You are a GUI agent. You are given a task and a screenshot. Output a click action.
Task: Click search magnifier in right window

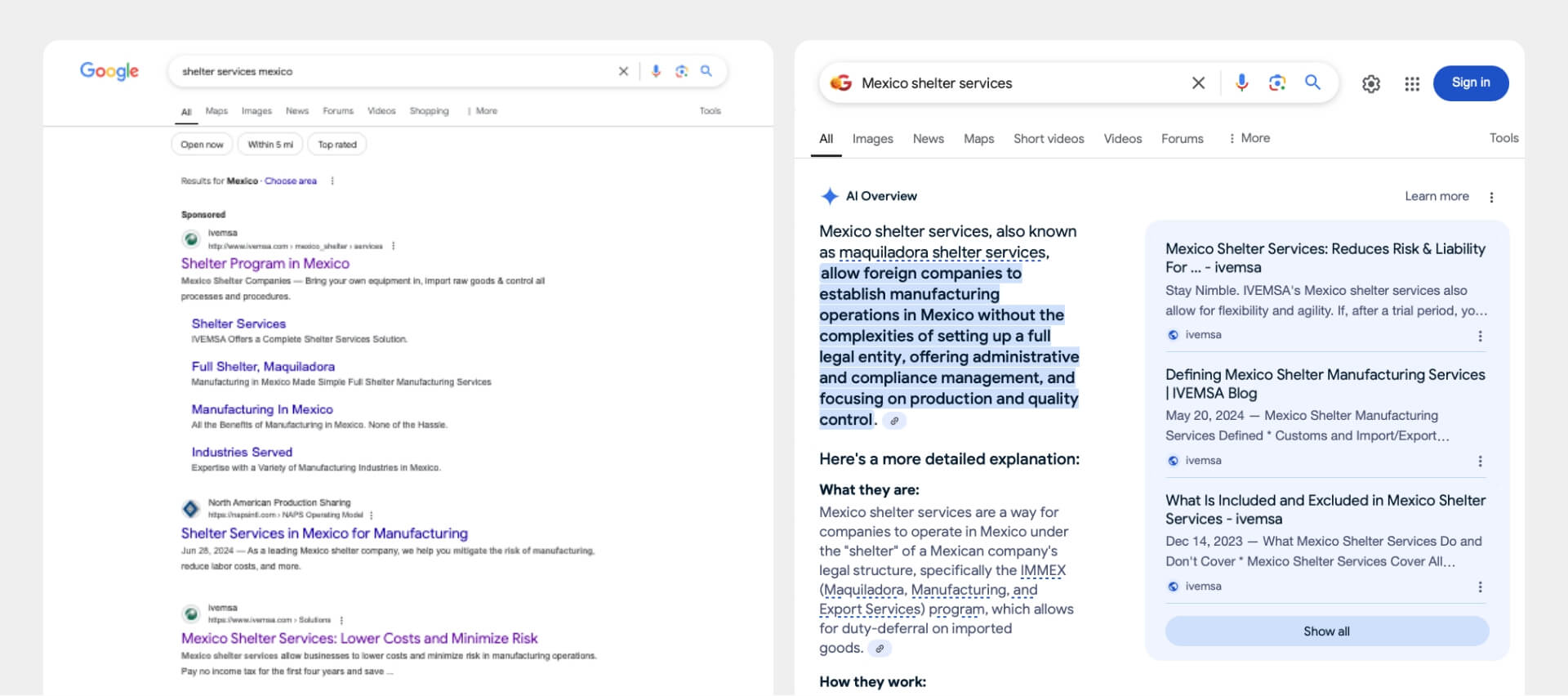pyautogui.click(x=1312, y=83)
